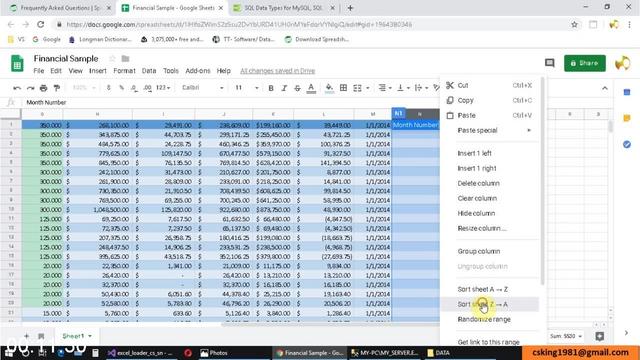Star the Financial Sample document

[112, 59]
